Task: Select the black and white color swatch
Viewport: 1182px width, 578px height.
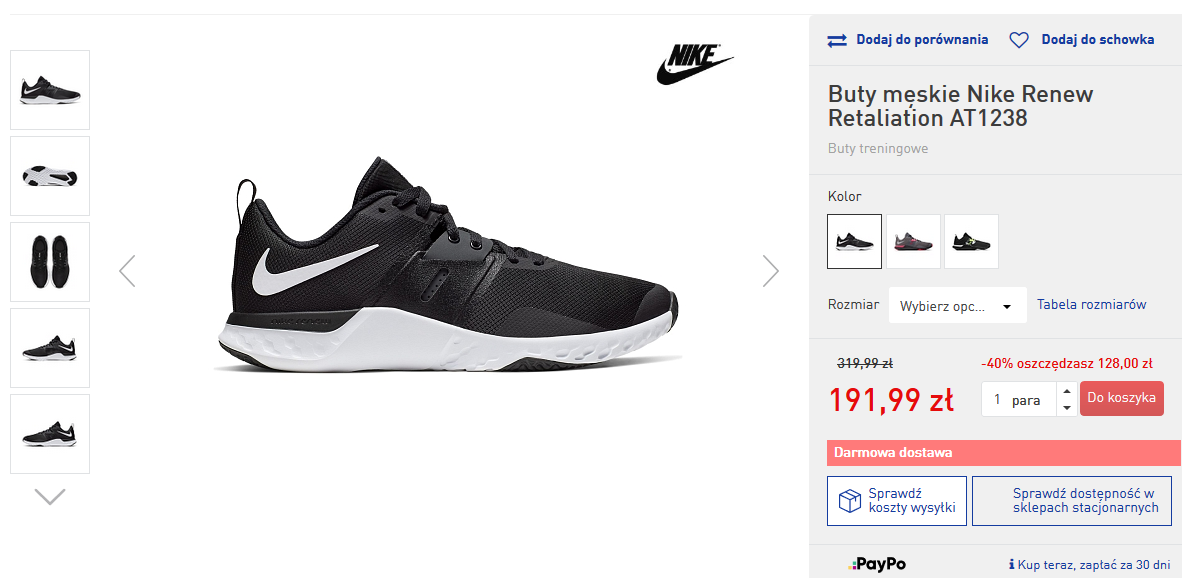Action: 854,241
